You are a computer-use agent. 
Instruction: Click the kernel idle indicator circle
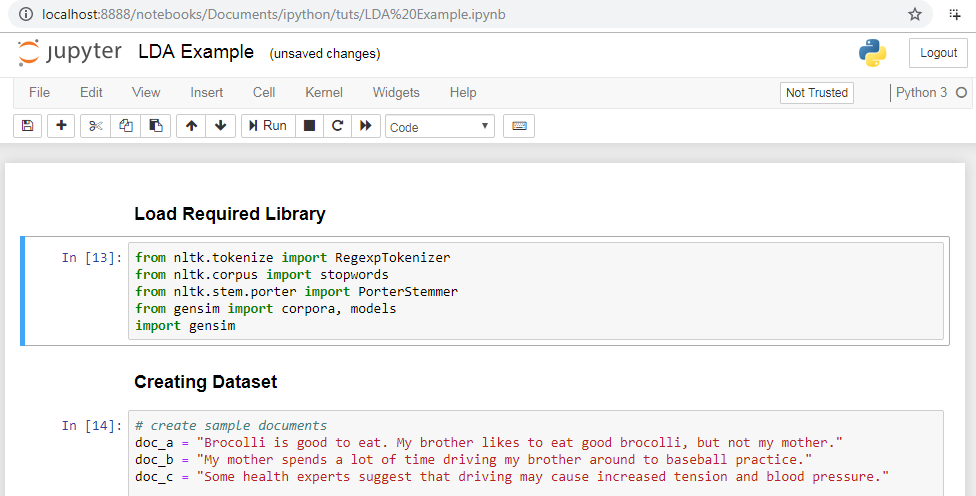961,93
